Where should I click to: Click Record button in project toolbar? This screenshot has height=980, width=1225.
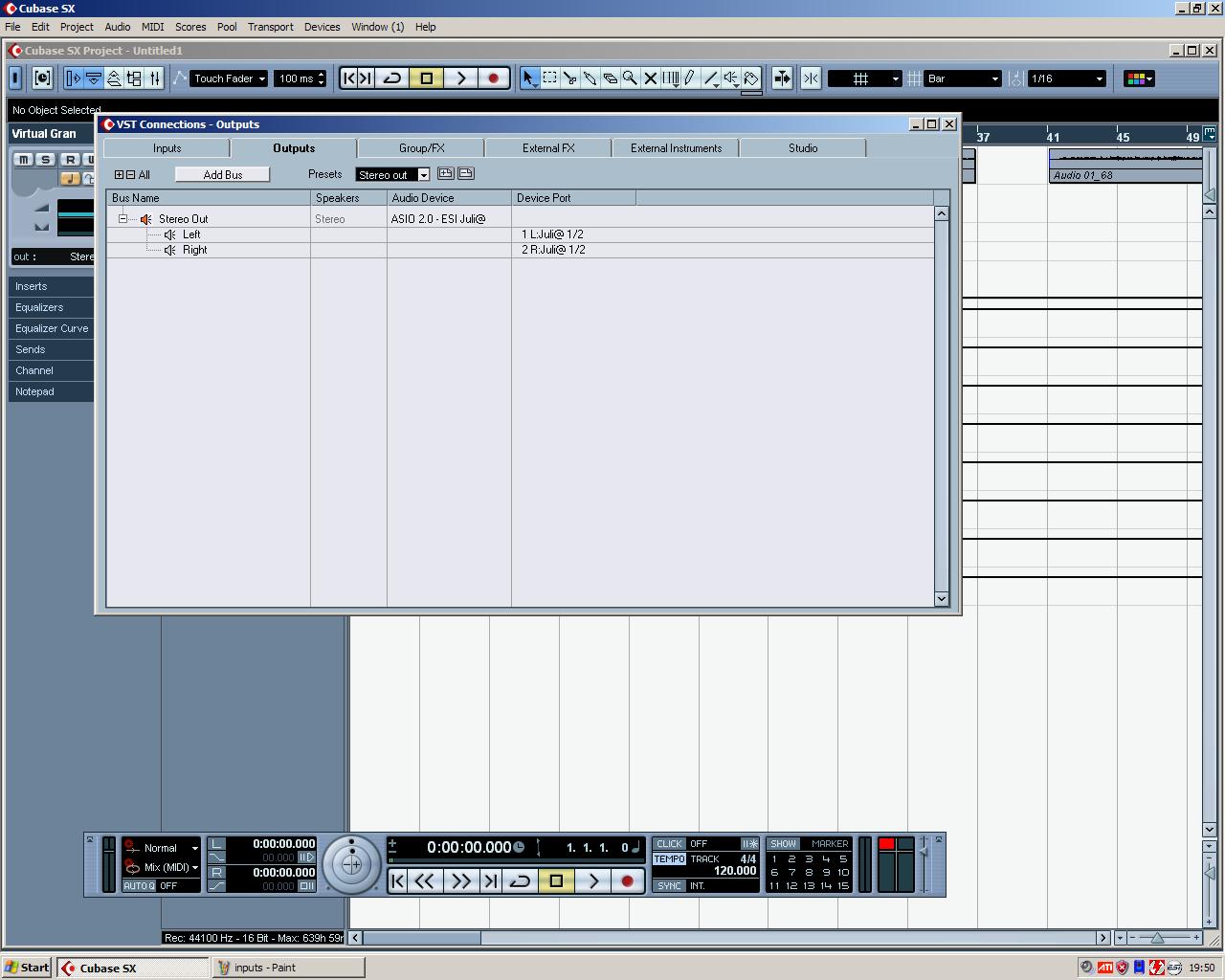tap(494, 78)
